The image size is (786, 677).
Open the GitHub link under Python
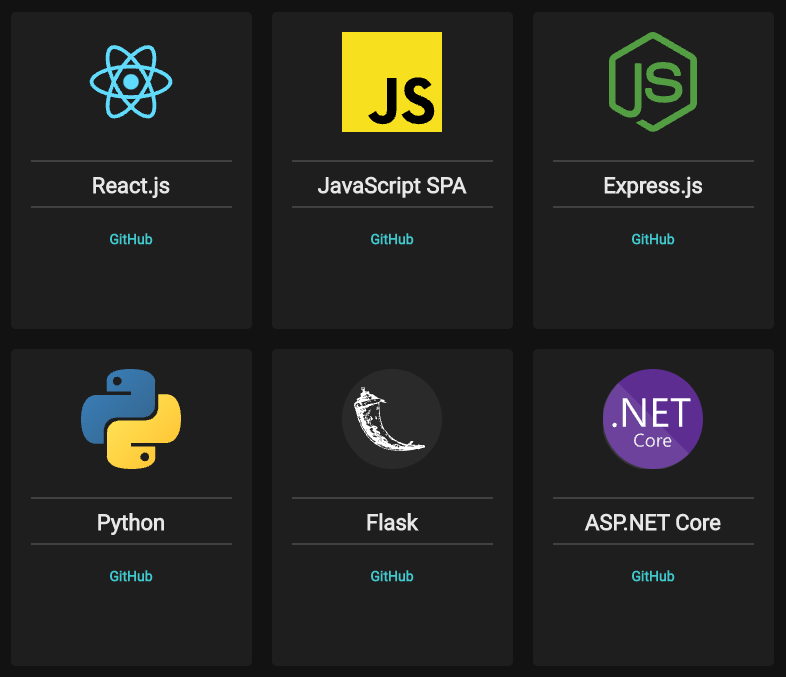pyautogui.click(x=131, y=576)
